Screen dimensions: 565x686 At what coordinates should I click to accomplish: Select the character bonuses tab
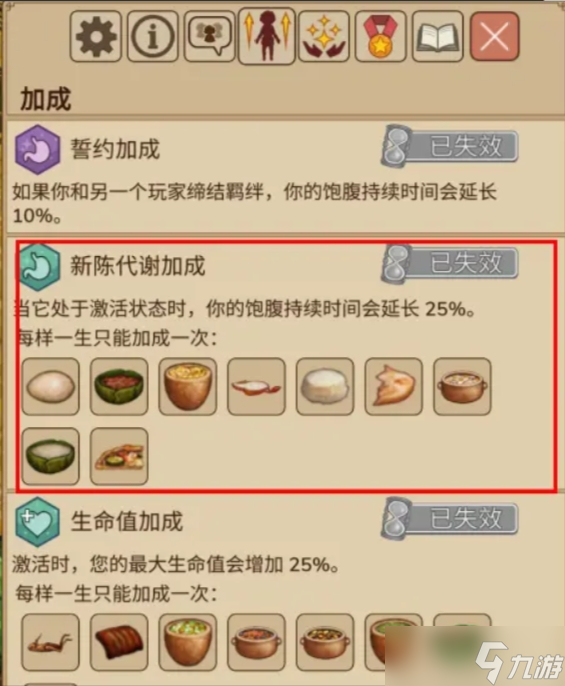[x=267, y=36]
